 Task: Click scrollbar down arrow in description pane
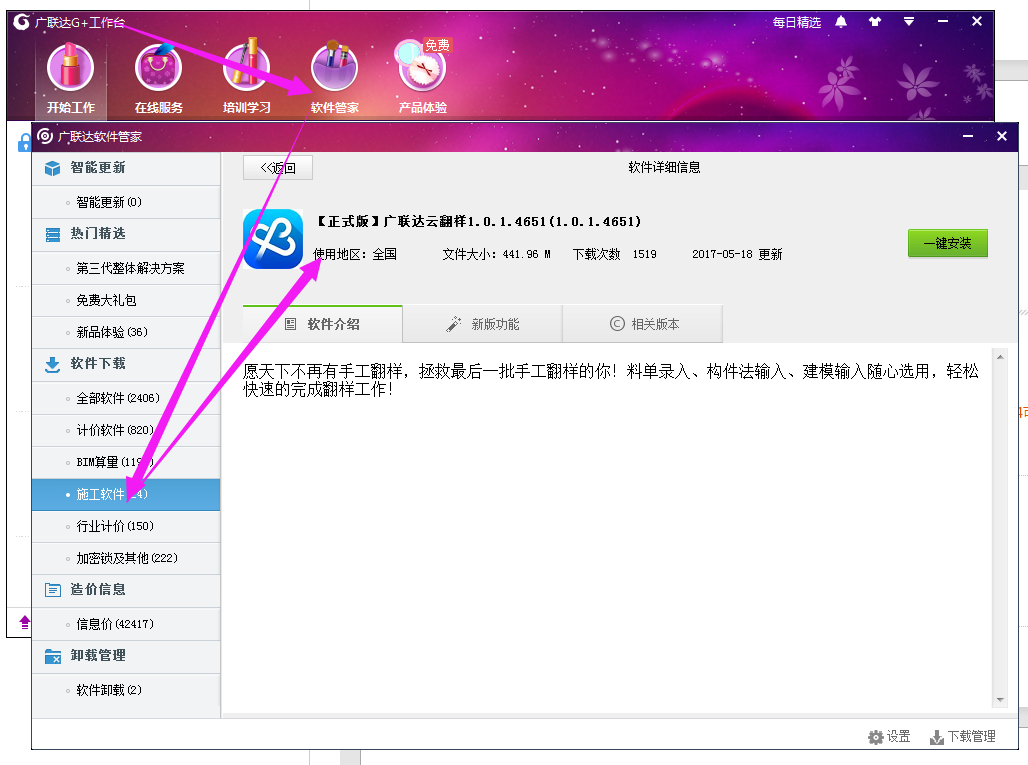[1000, 699]
